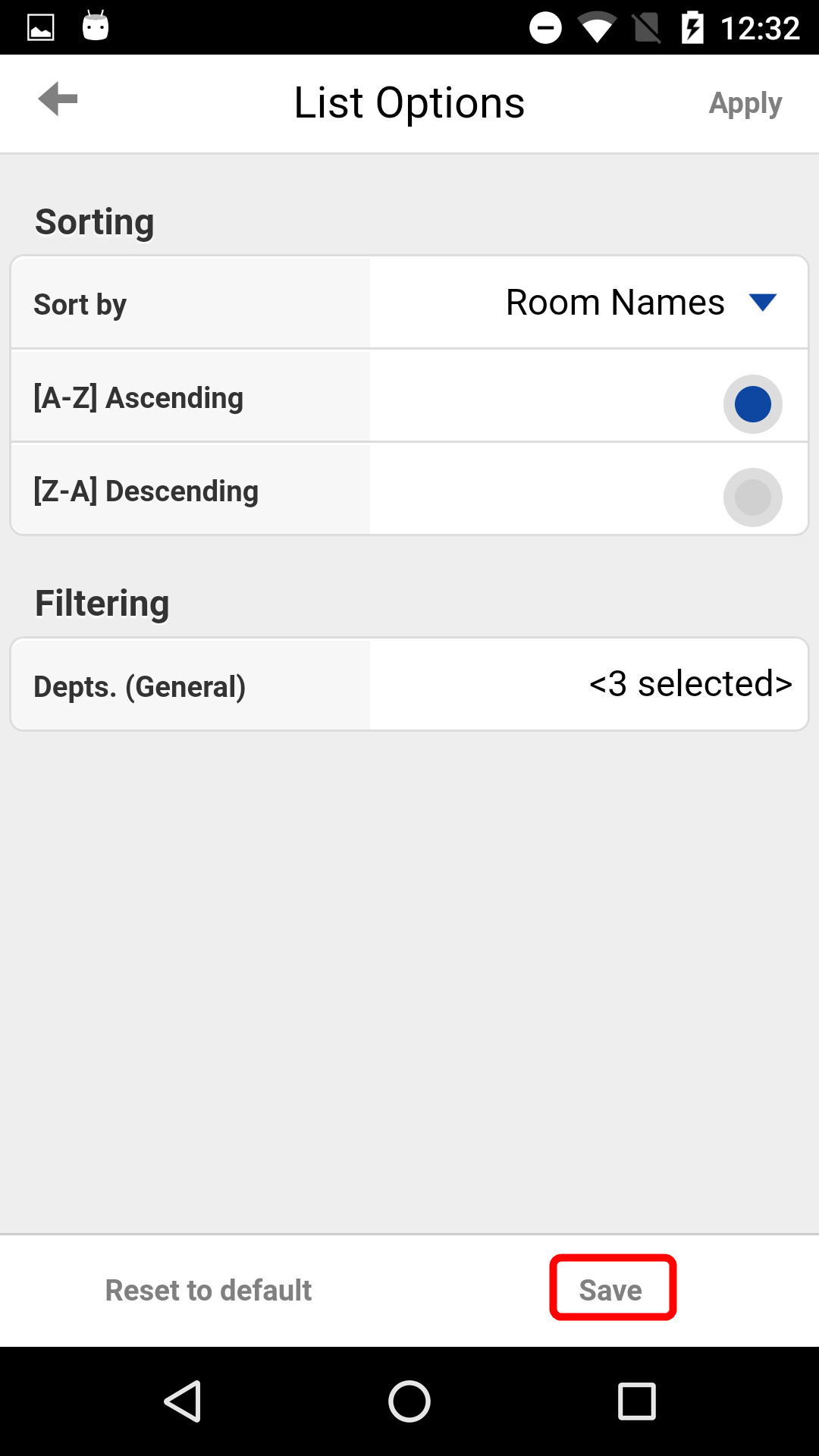The image size is (819, 1456).
Task: Tap the [A-Z] Ascending label
Action: [138, 397]
